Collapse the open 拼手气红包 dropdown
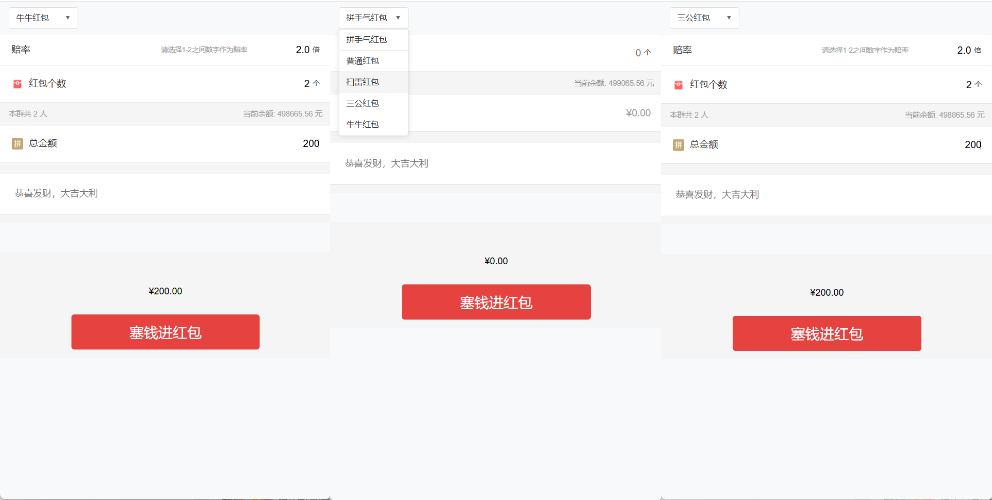Viewport: 992px width, 500px height. (374, 18)
